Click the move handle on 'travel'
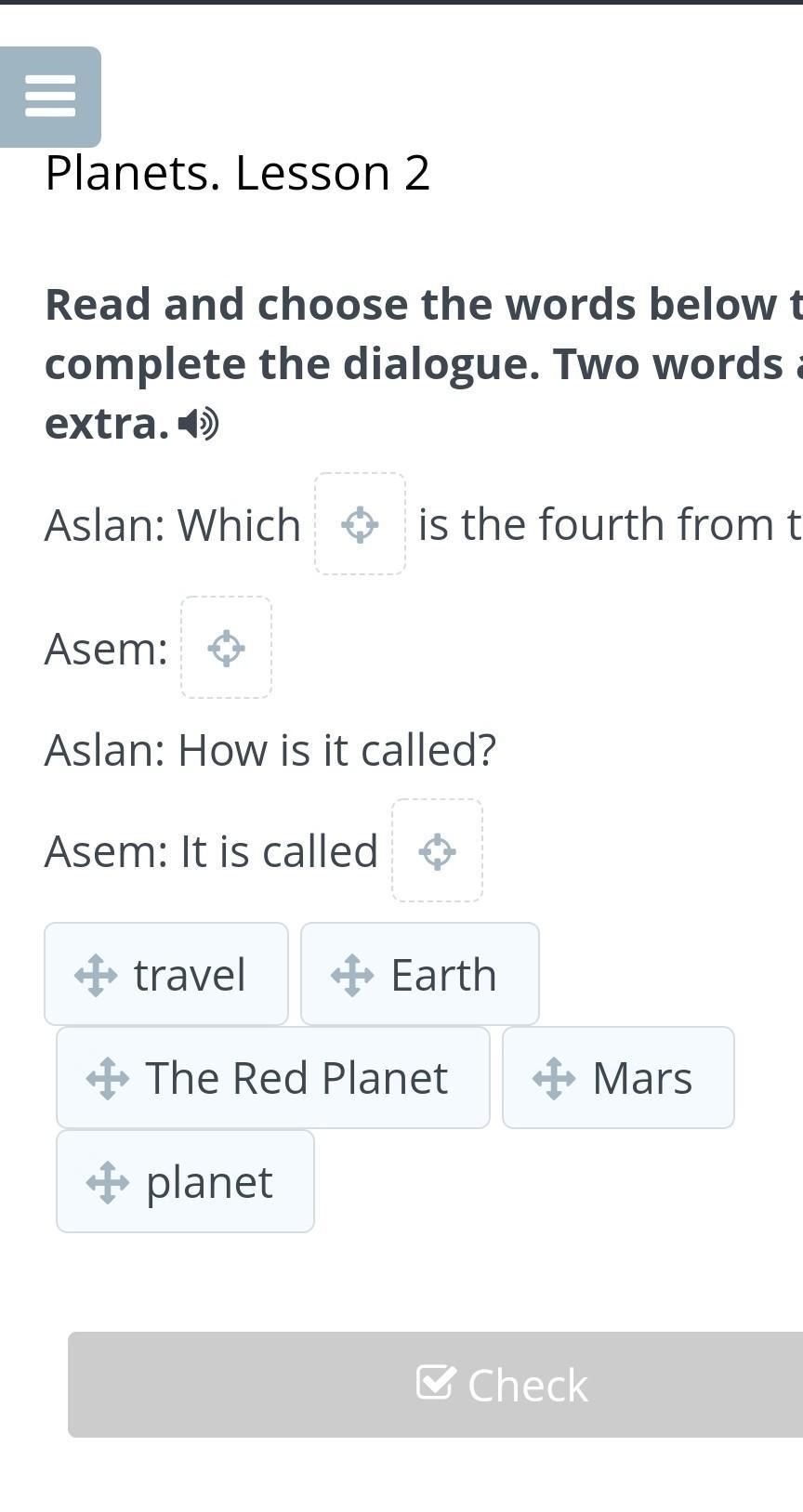The image size is (803, 1512). coord(96,976)
